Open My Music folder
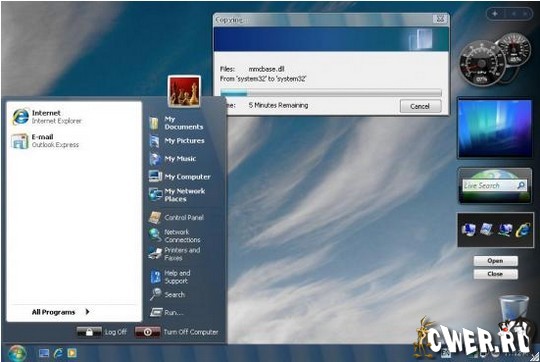The height and width of the screenshot is (362, 540). [x=173, y=159]
